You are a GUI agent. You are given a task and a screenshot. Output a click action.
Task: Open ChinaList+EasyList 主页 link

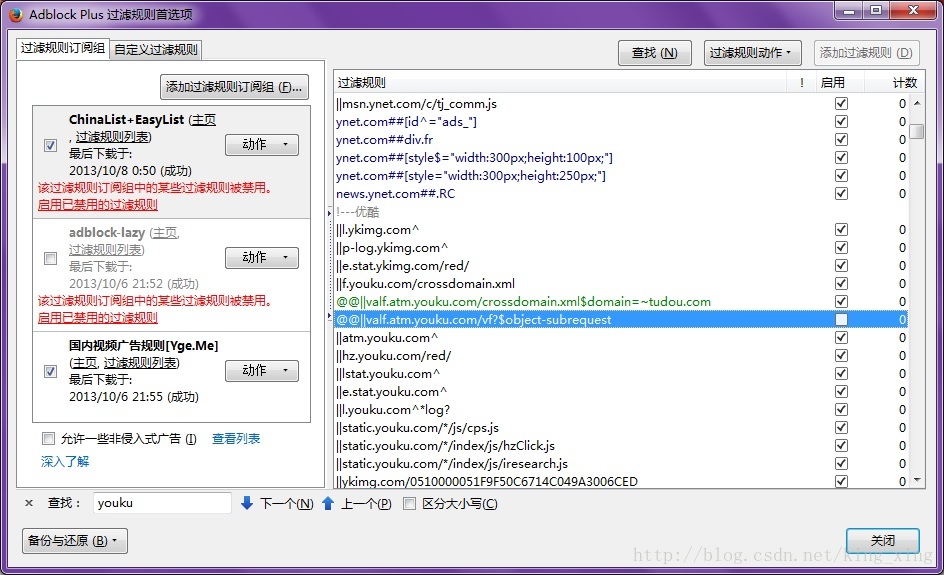click(x=203, y=120)
